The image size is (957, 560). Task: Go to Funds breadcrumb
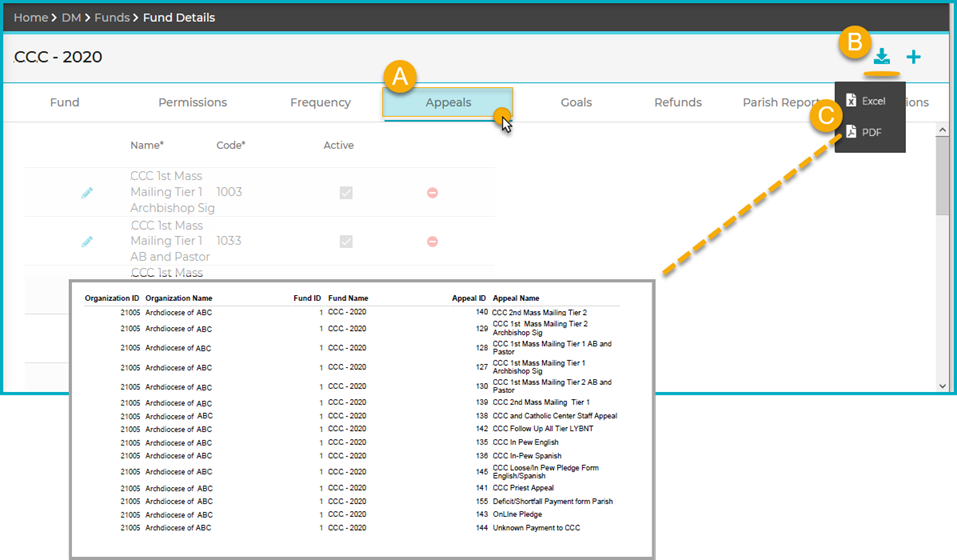coord(112,18)
